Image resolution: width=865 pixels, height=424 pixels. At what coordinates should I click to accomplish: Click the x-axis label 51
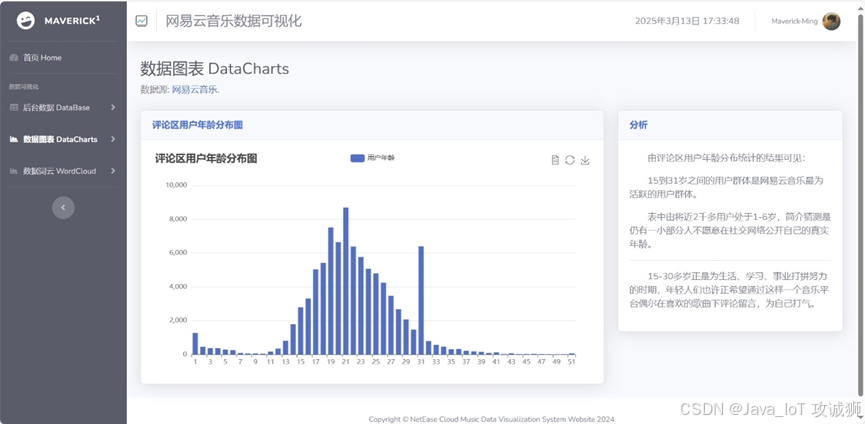click(x=572, y=362)
